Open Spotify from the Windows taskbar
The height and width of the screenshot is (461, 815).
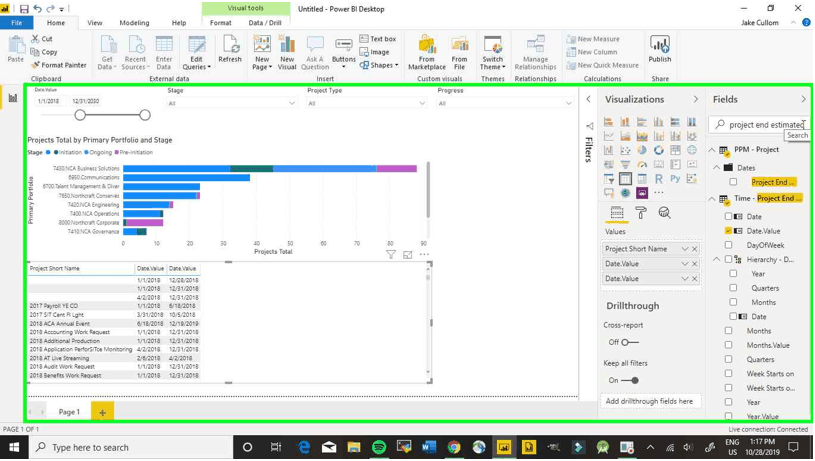point(379,447)
